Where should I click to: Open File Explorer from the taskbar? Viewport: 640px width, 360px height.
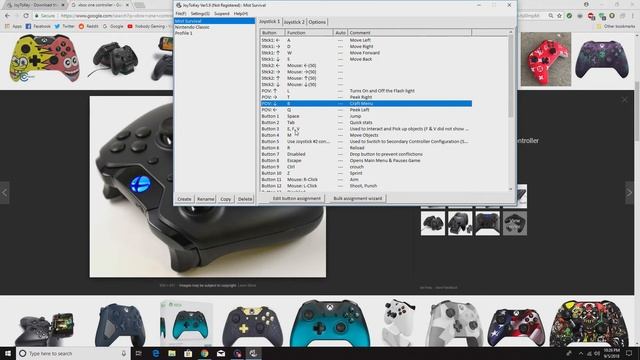point(172,353)
